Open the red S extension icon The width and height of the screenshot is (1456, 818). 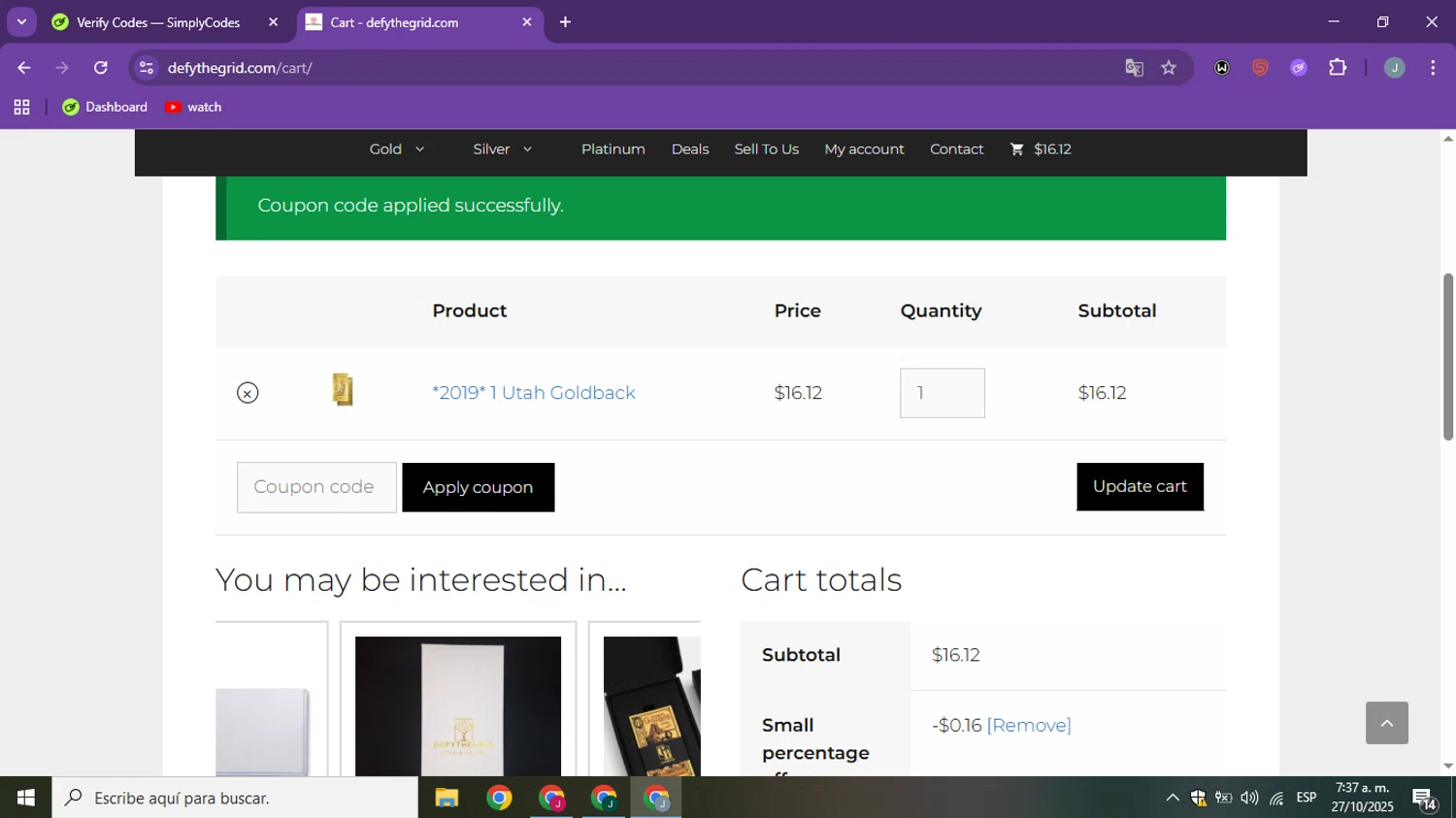pyautogui.click(x=1260, y=68)
